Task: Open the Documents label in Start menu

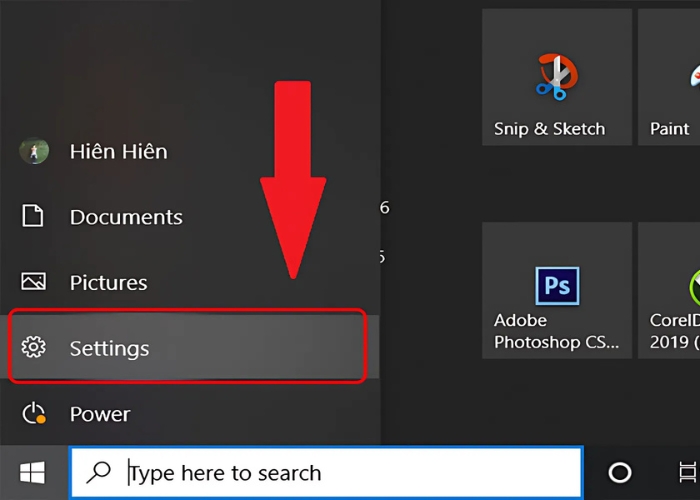Action: (126, 217)
